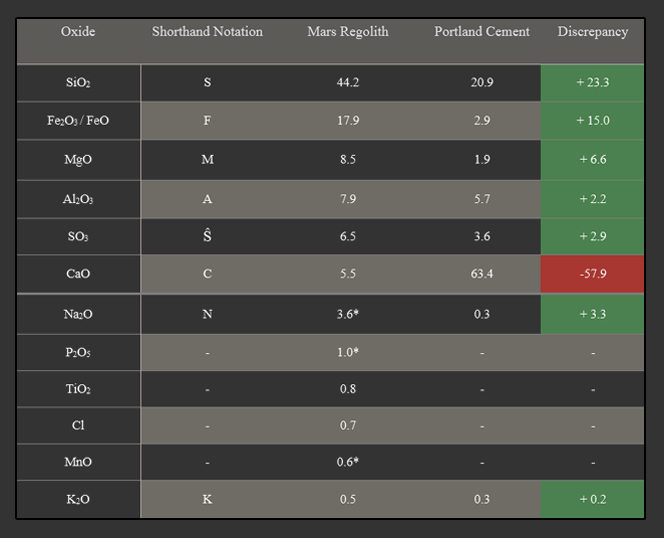The image size is (664, 538).
Task: Click Mars Regolith value 0.6*
Action: coord(348,462)
